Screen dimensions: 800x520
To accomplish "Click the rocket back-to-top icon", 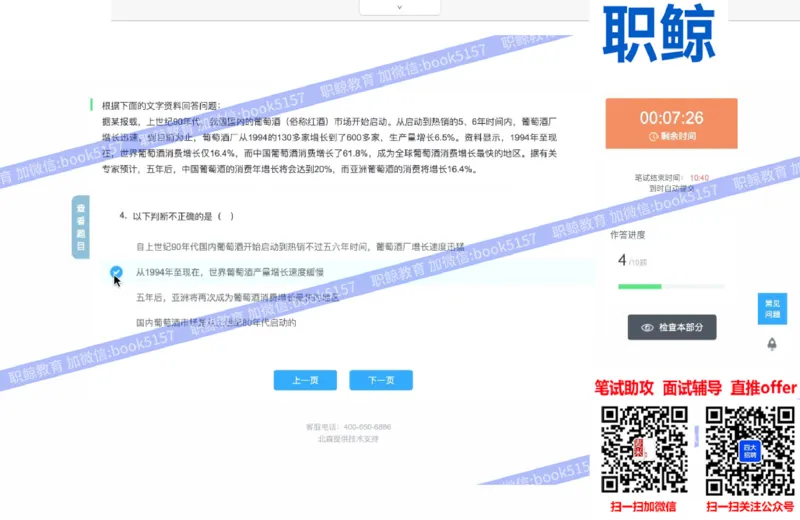I will click(772, 344).
